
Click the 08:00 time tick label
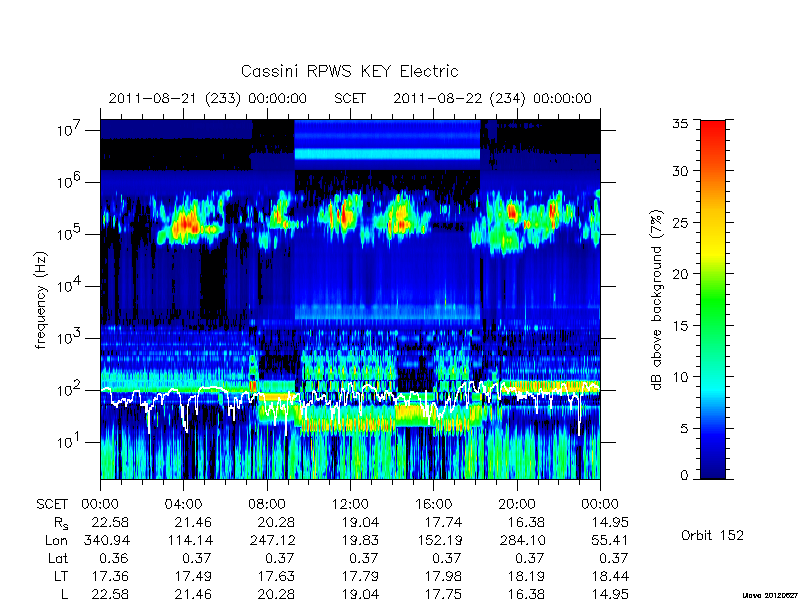point(267,505)
